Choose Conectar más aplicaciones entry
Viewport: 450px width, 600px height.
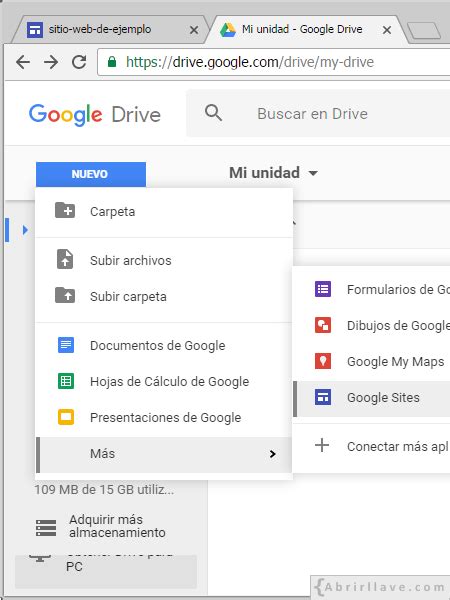pyautogui.click(x=372, y=446)
